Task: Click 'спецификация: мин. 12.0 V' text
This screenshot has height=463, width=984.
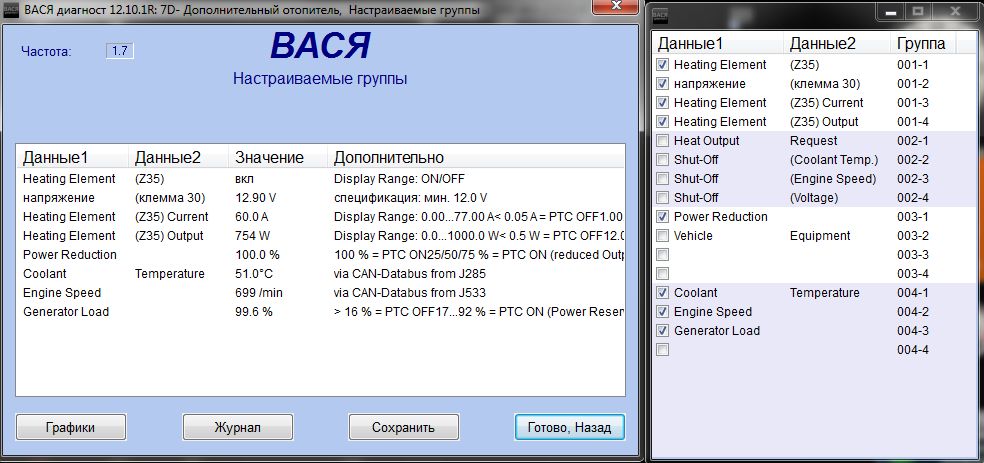Action: tap(410, 198)
